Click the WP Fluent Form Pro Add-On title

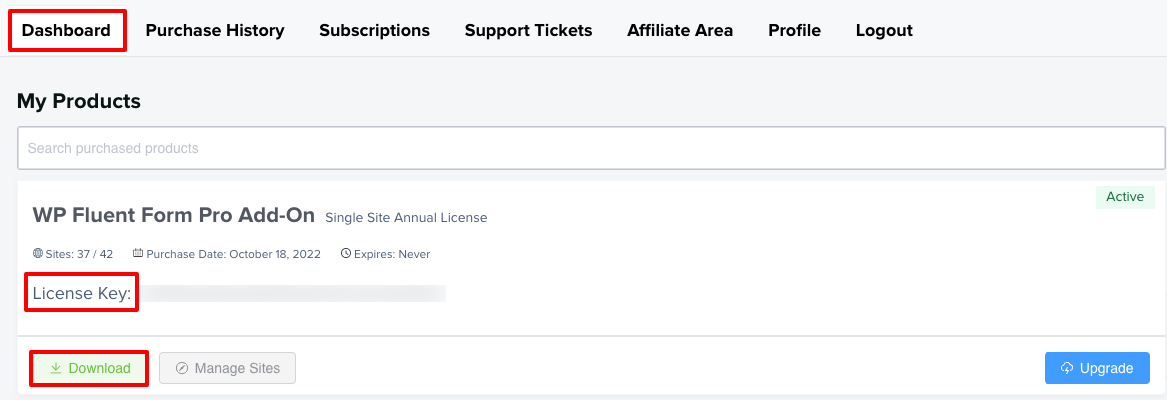[x=174, y=215]
